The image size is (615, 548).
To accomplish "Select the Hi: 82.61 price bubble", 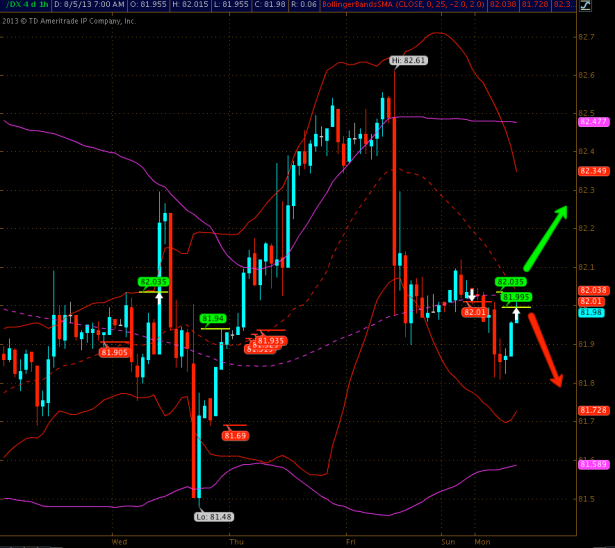I will [408, 61].
